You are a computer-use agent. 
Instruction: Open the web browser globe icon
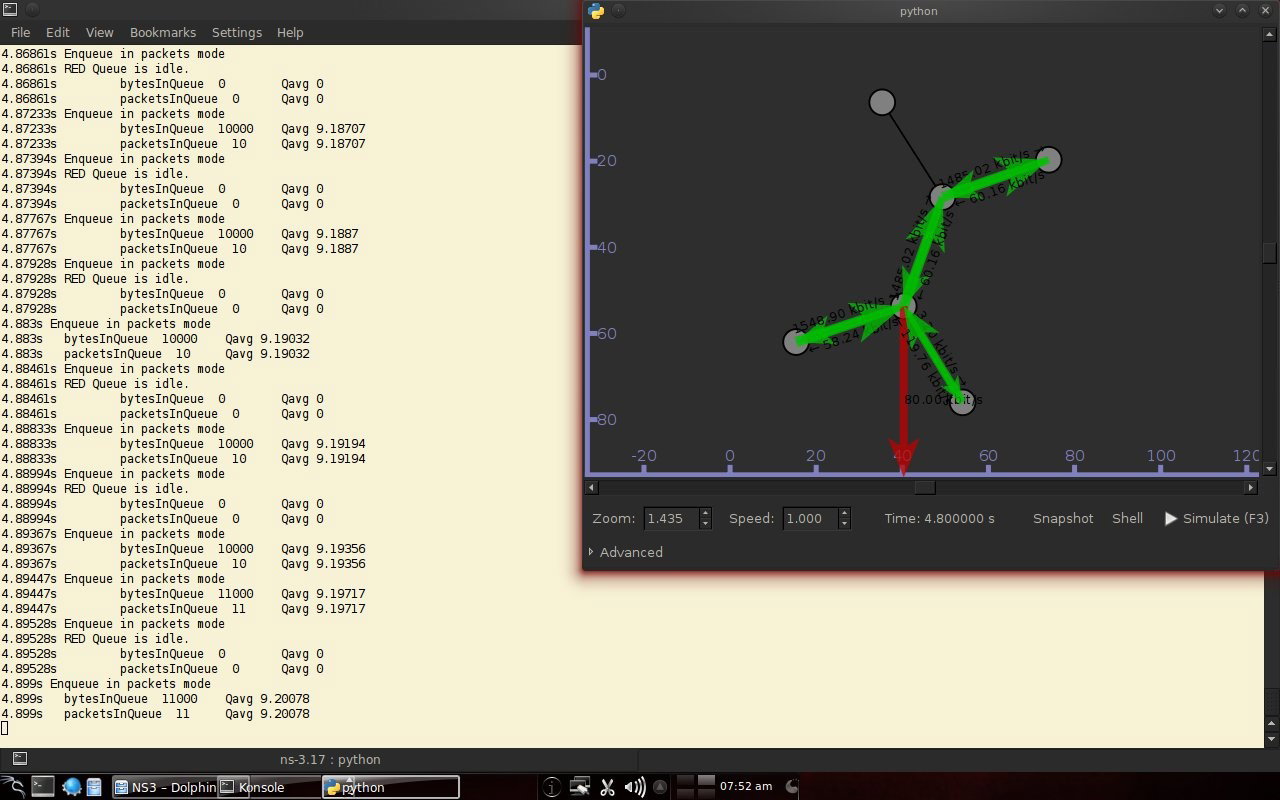(x=72, y=787)
